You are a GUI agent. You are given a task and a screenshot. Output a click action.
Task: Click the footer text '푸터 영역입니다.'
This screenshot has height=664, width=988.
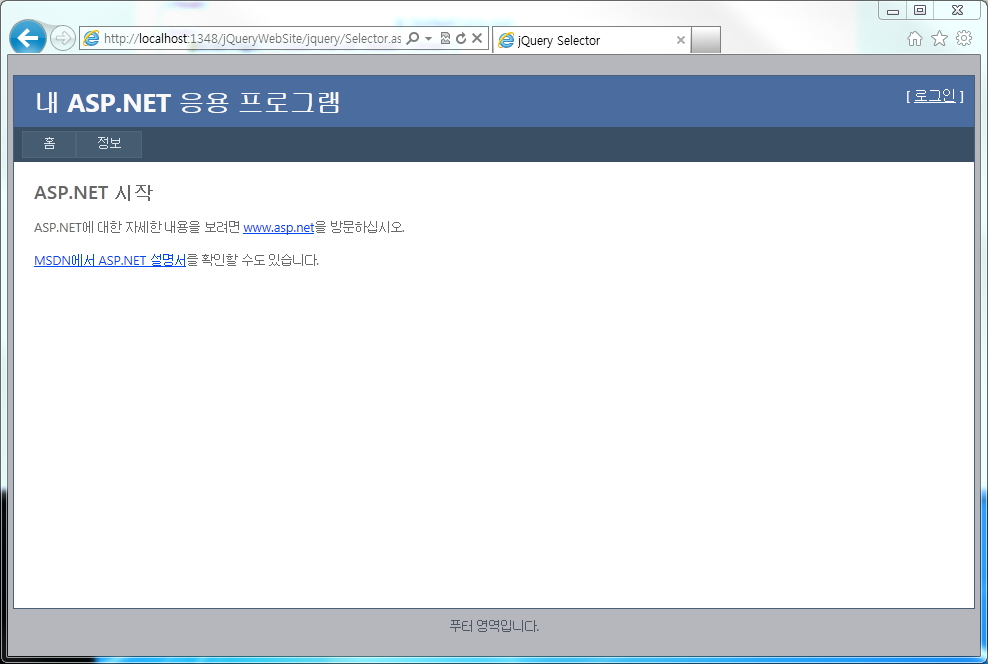click(x=494, y=626)
